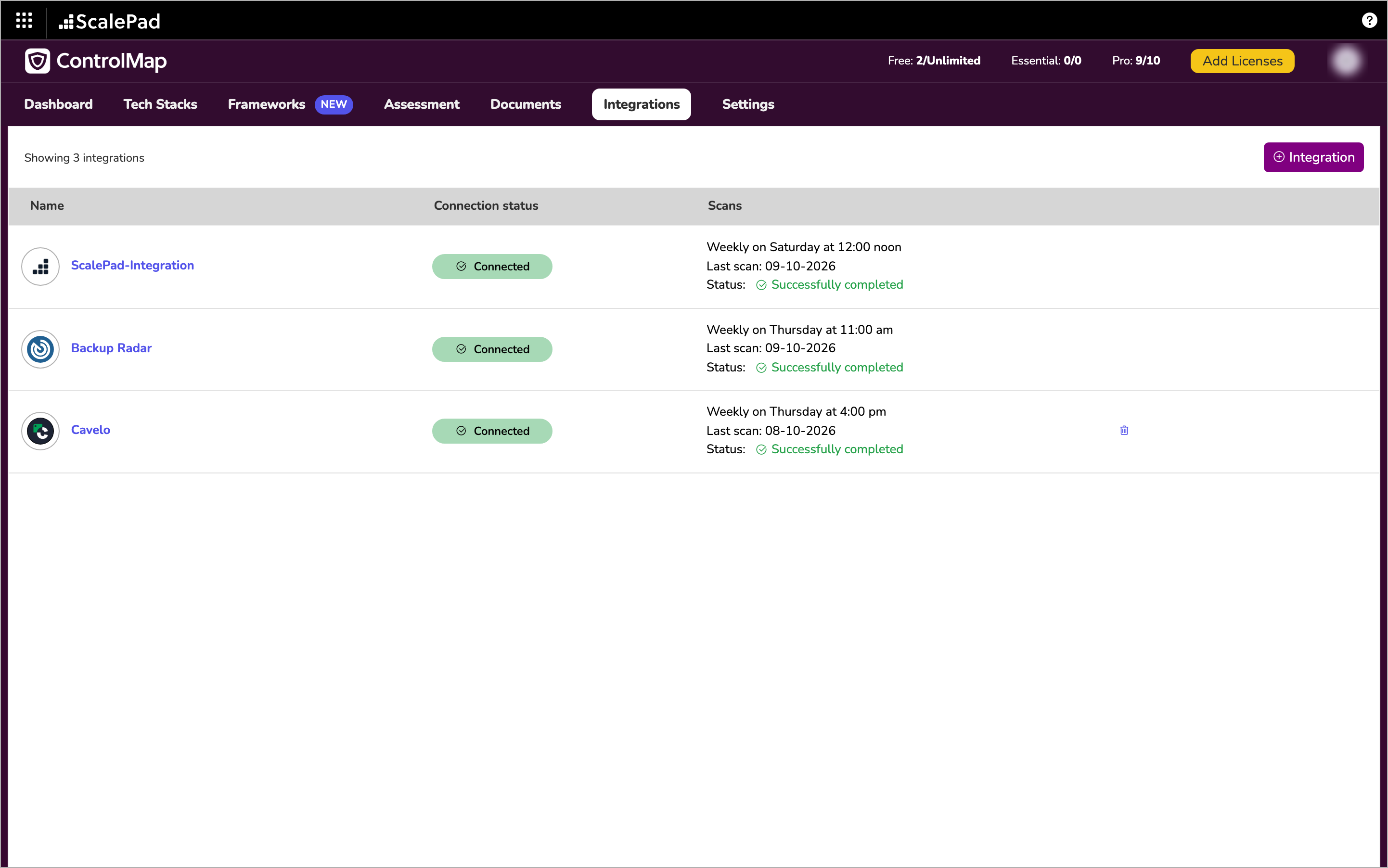This screenshot has height=868, width=1388.
Task: Select the Integrations tab
Action: coord(642,104)
